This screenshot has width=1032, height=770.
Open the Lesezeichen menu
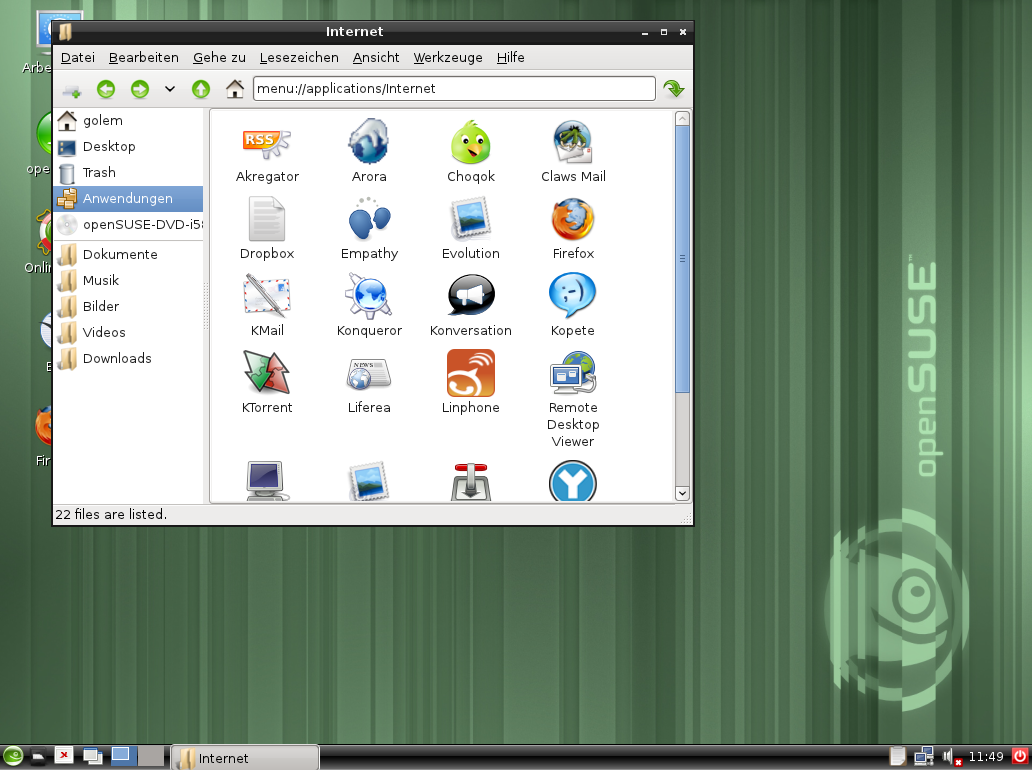pos(299,57)
